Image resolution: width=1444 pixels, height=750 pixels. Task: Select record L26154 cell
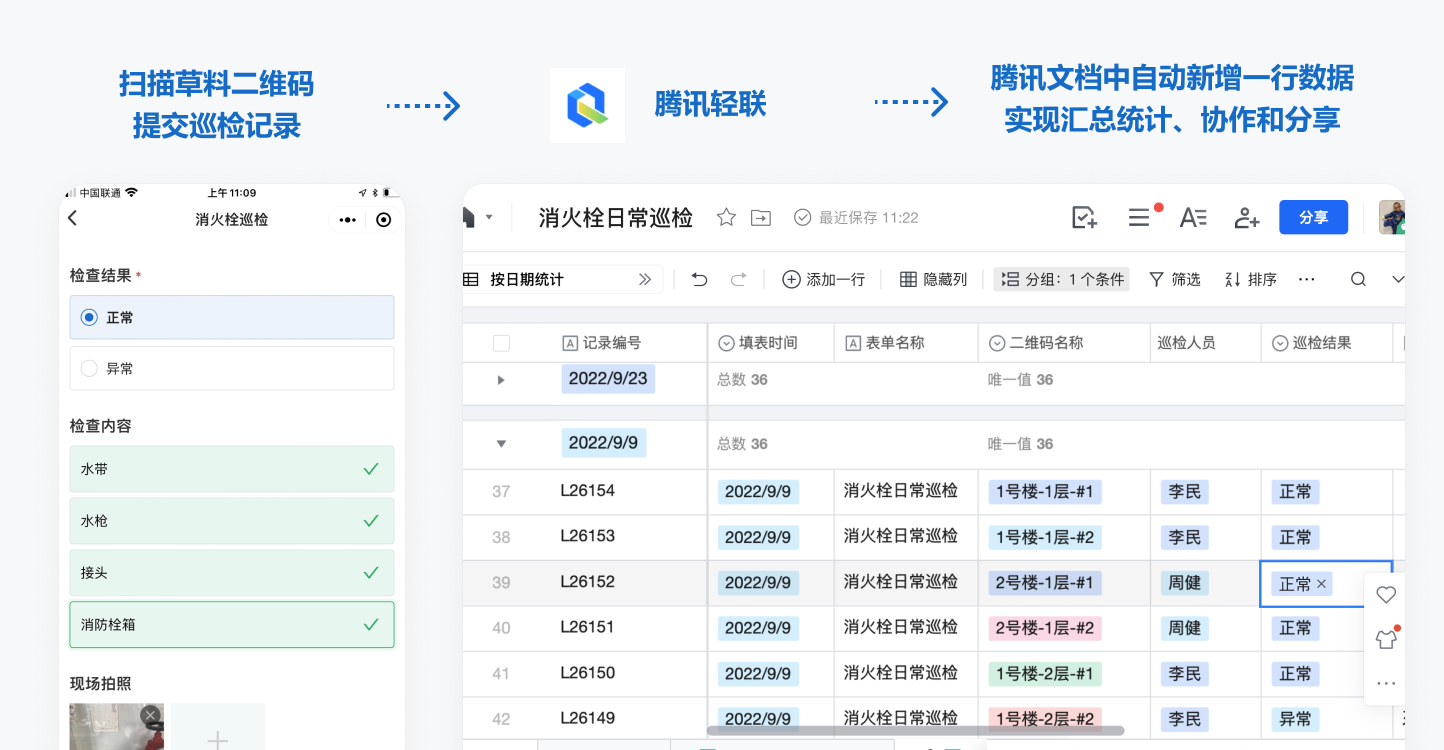pyautogui.click(x=588, y=491)
